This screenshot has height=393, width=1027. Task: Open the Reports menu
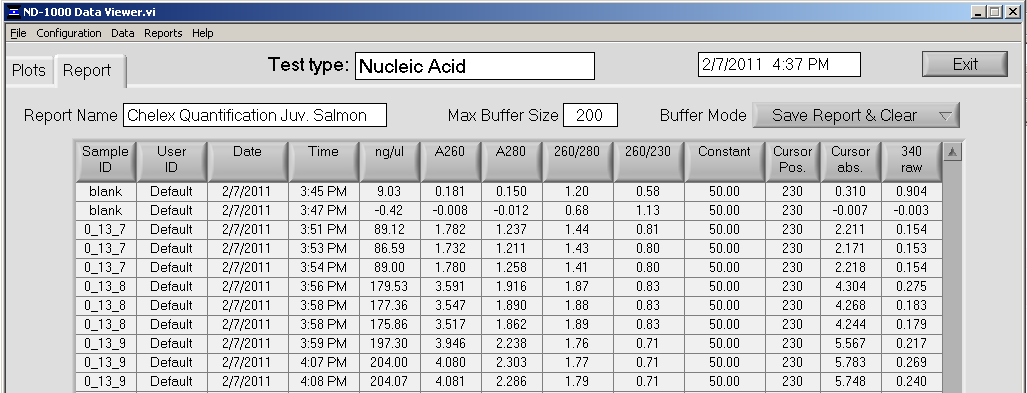[x=163, y=33]
